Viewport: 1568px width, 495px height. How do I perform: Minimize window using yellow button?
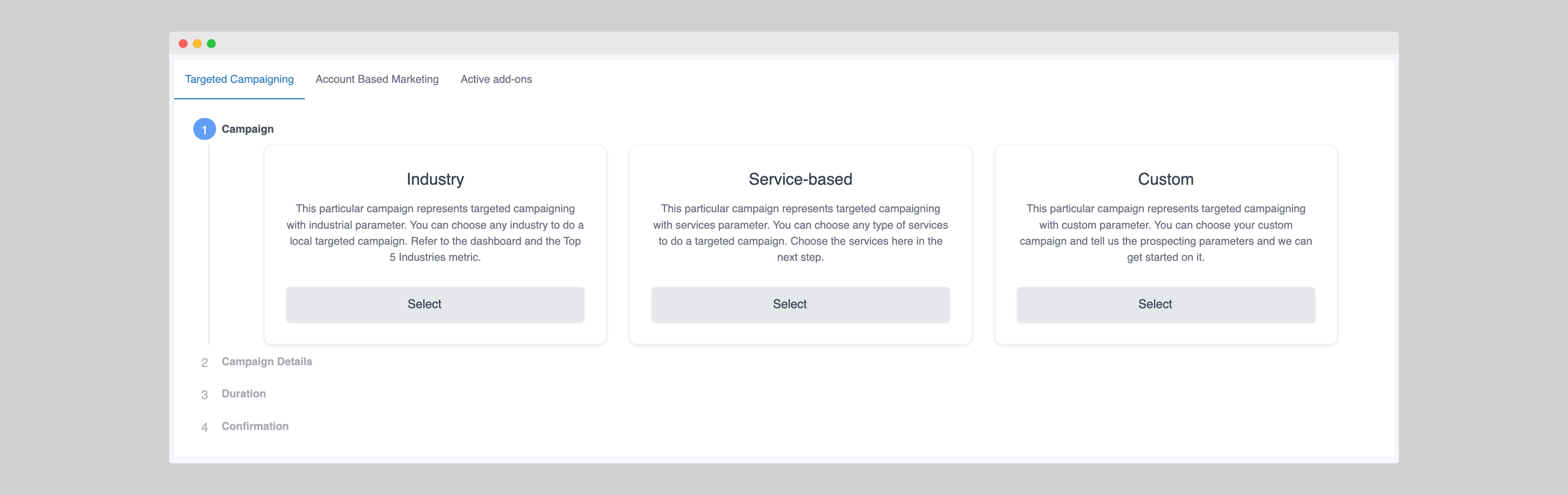coord(197,44)
